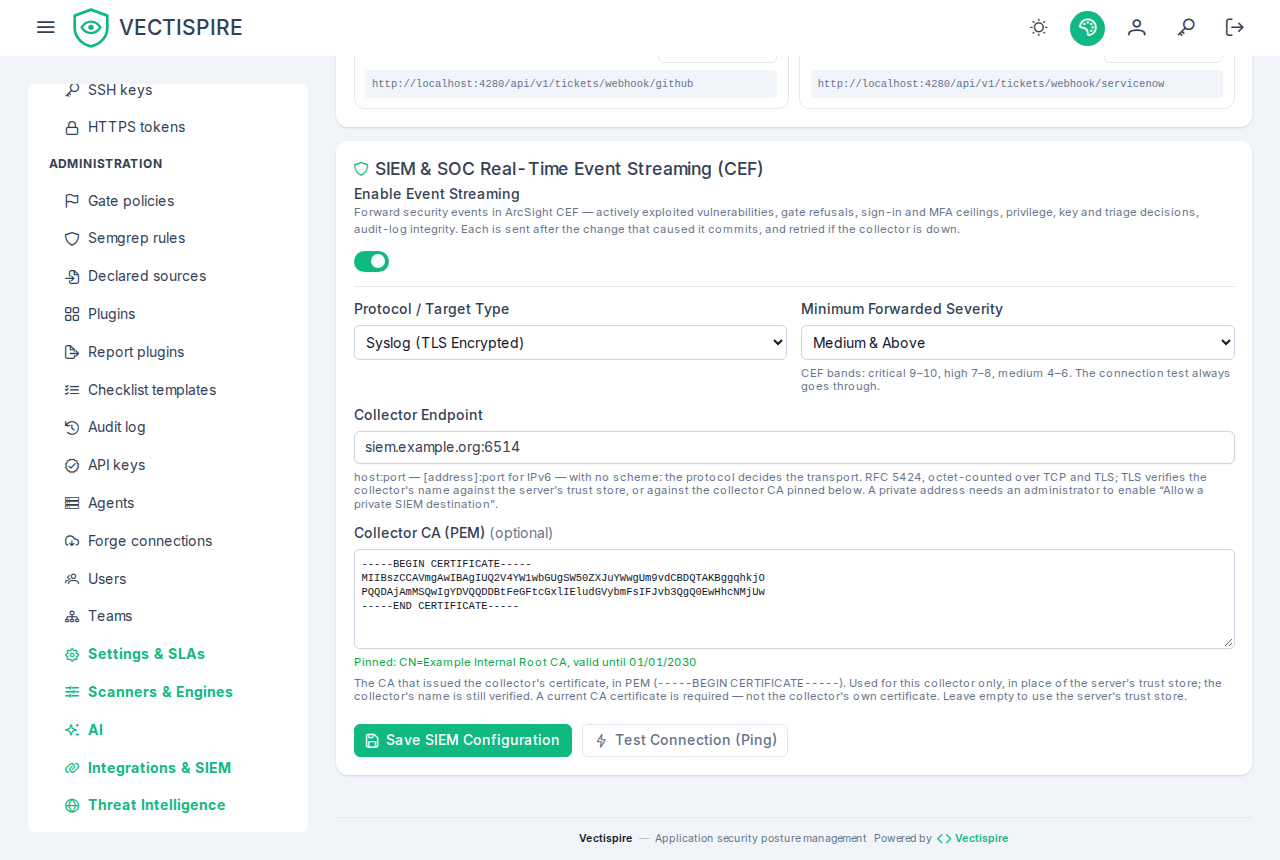
Task: Click into the Collector Endpoint field
Action: pos(794,447)
